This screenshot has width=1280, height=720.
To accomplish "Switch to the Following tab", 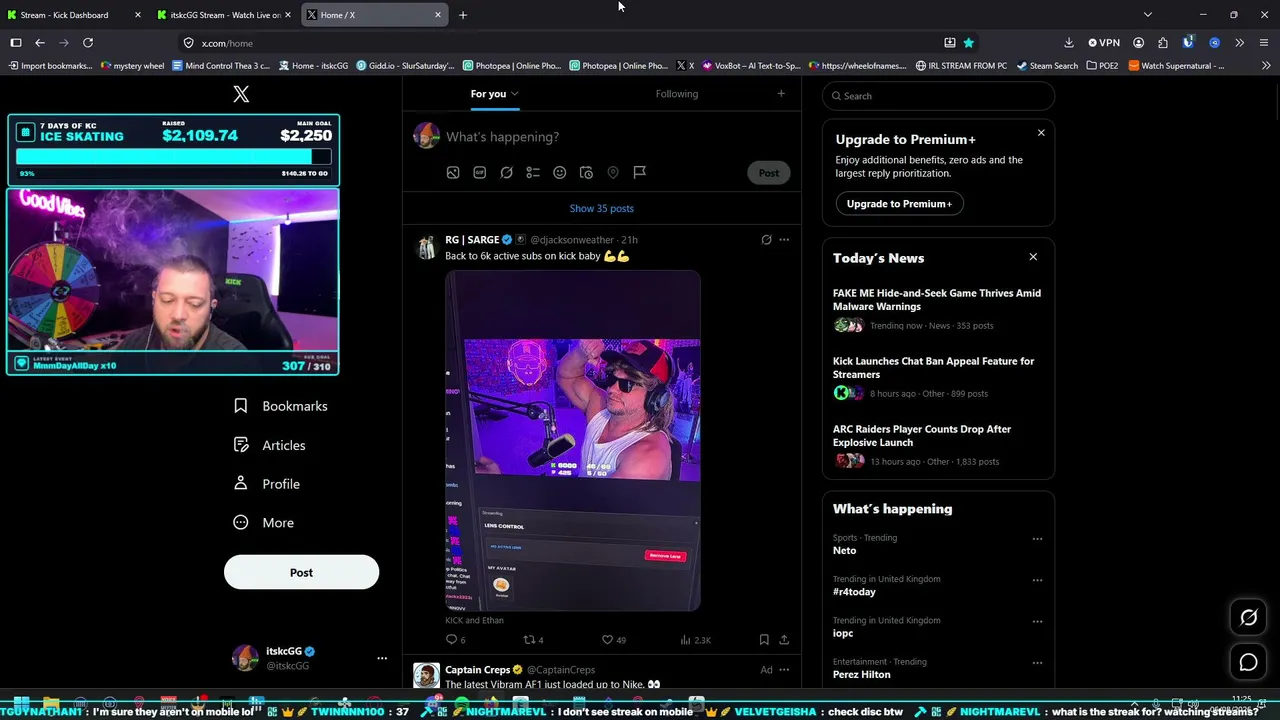I will tap(677, 94).
